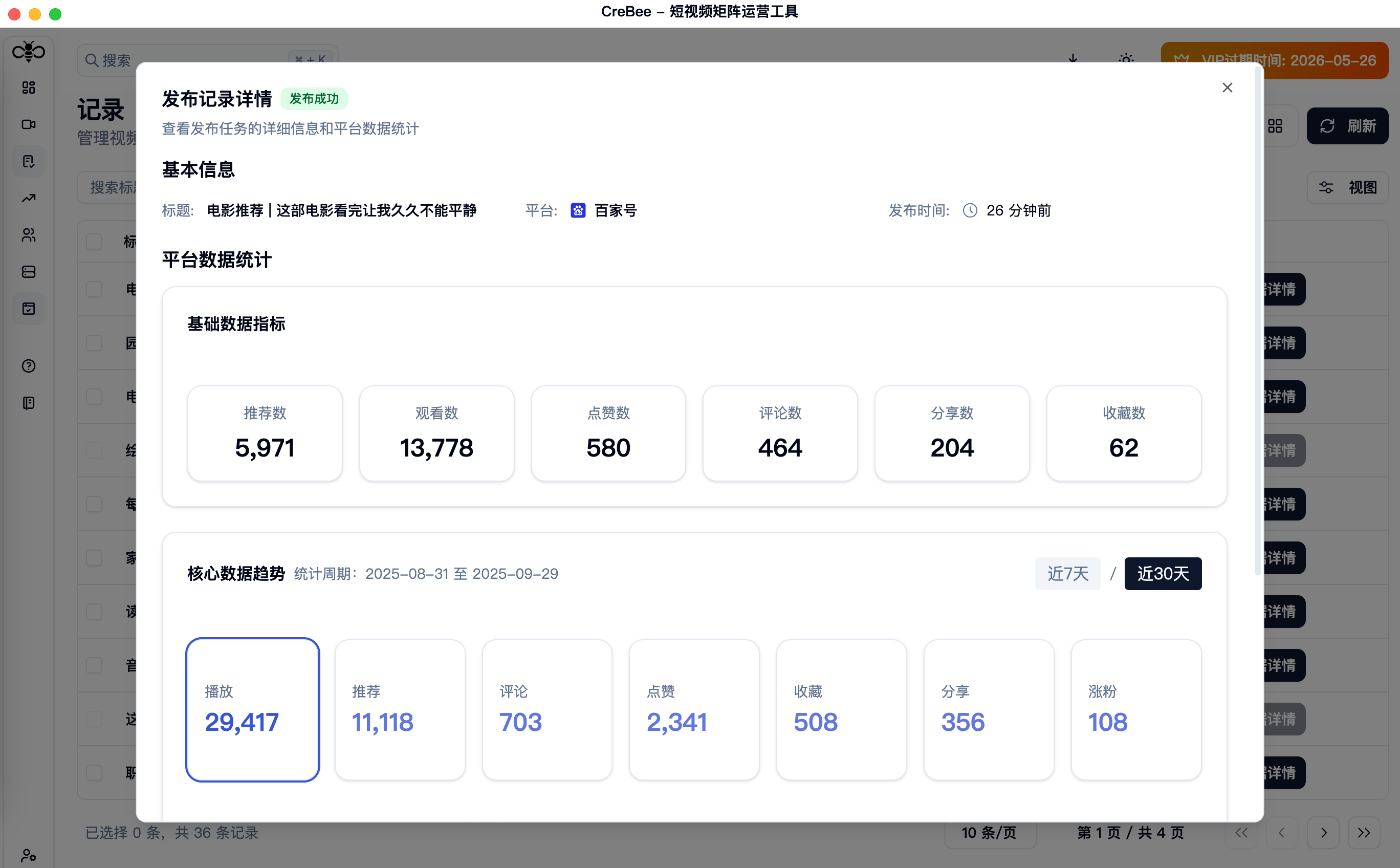Select the team members icon in sidebar
This screenshot has width=1400, height=868.
28,235
